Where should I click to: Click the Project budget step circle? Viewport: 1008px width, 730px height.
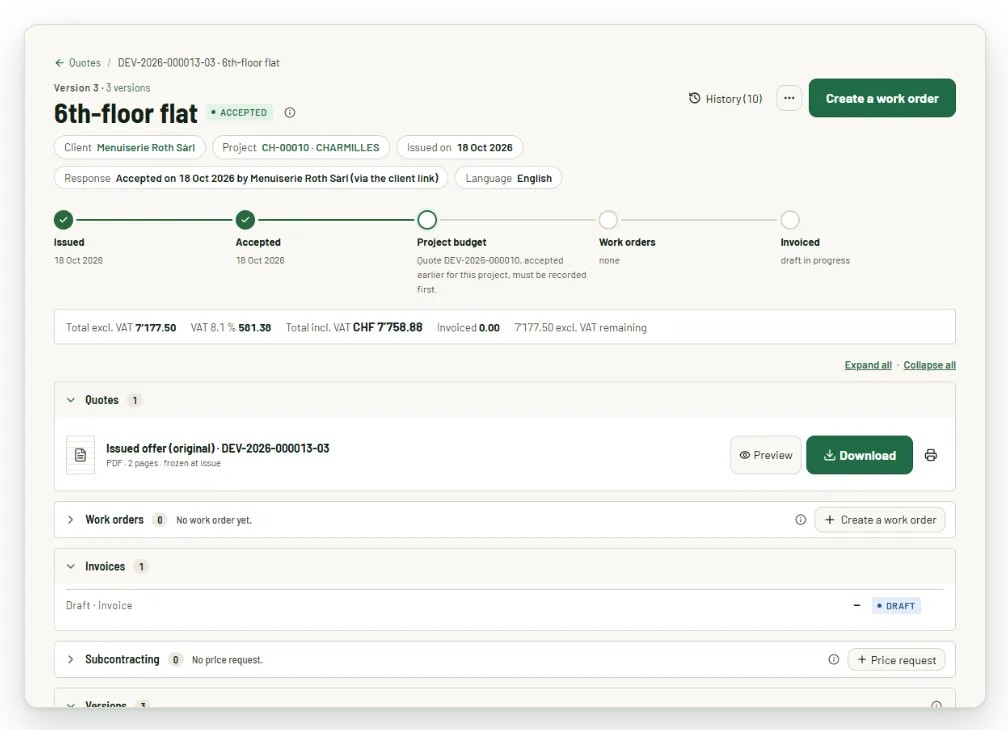(427, 220)
